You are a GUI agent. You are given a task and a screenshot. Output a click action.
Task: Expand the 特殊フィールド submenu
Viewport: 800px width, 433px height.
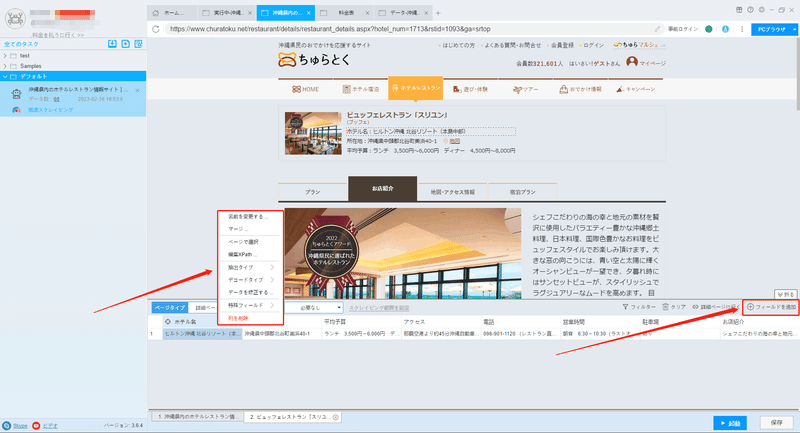(272, 305)
